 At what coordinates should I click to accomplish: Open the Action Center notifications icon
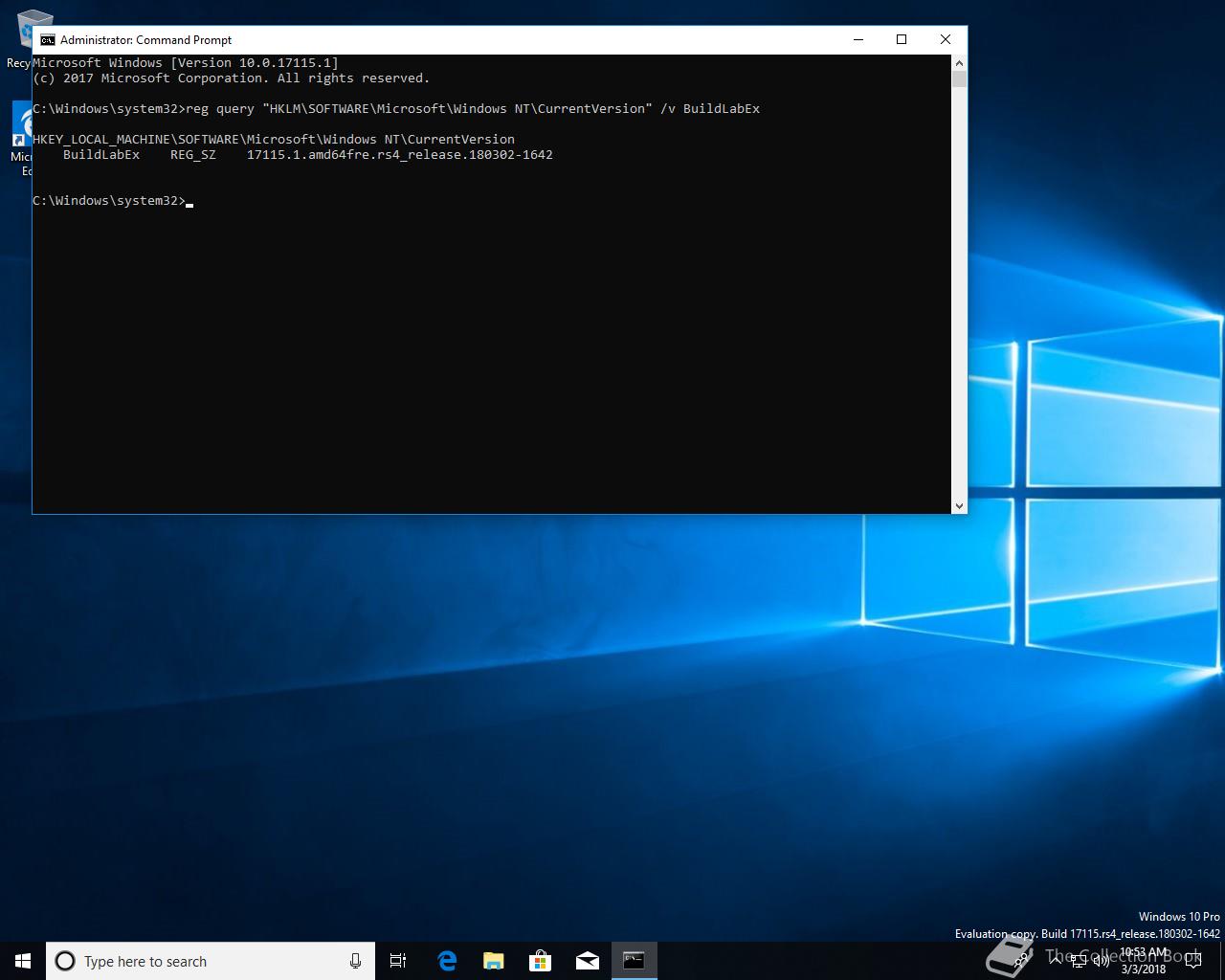[1192, 961]
